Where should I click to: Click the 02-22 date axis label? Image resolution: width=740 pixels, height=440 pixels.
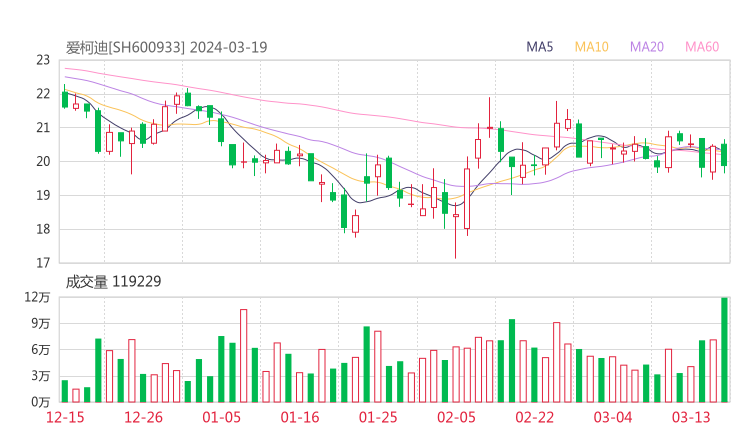(x=534, y=417)
